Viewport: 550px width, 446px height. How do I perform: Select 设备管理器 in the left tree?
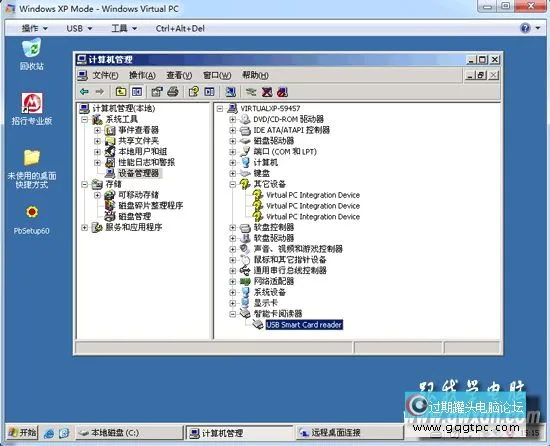point(139,174)
